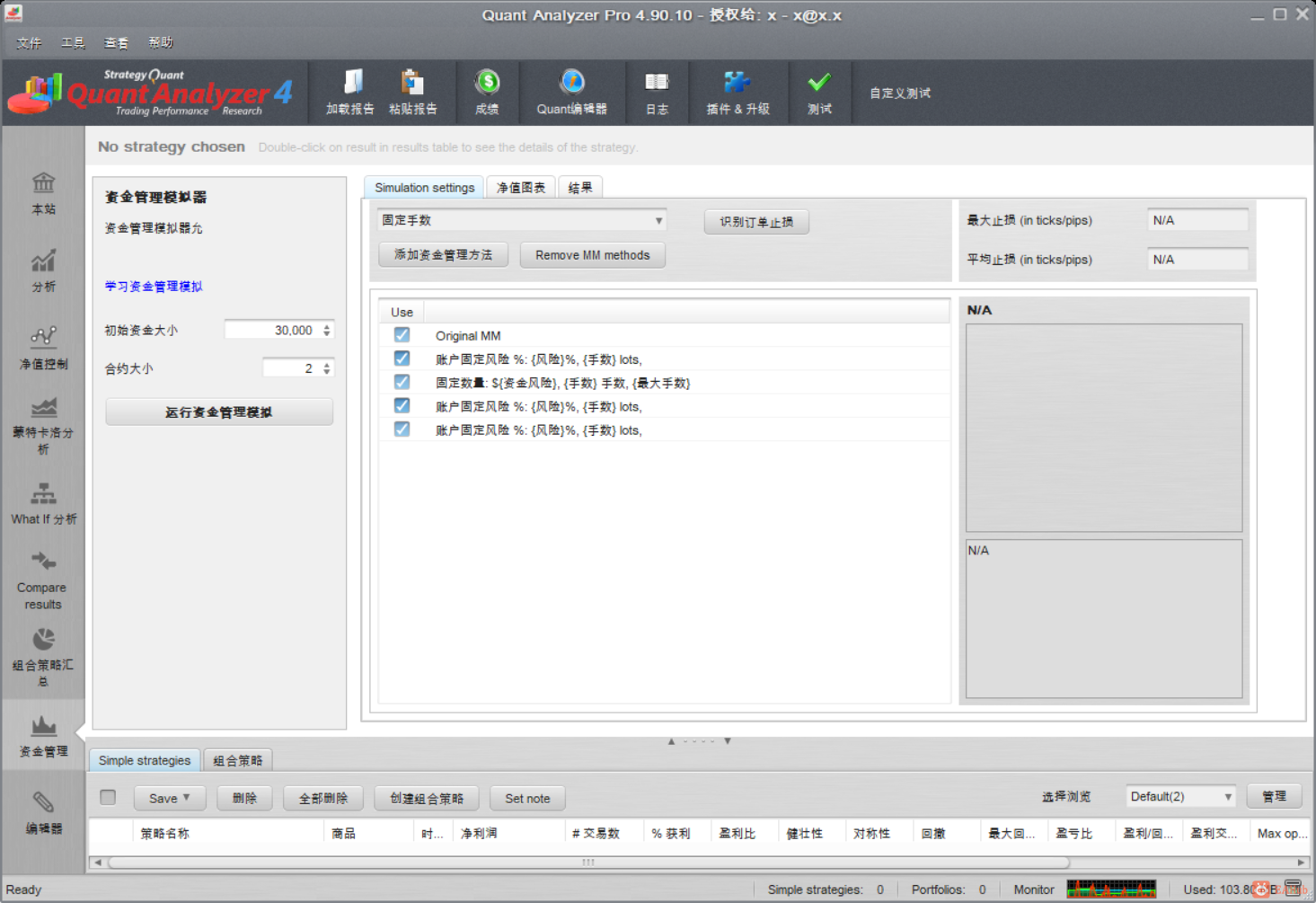Click the 测试 green checkmark icon

pyautogui.click(x=819, y=93)
